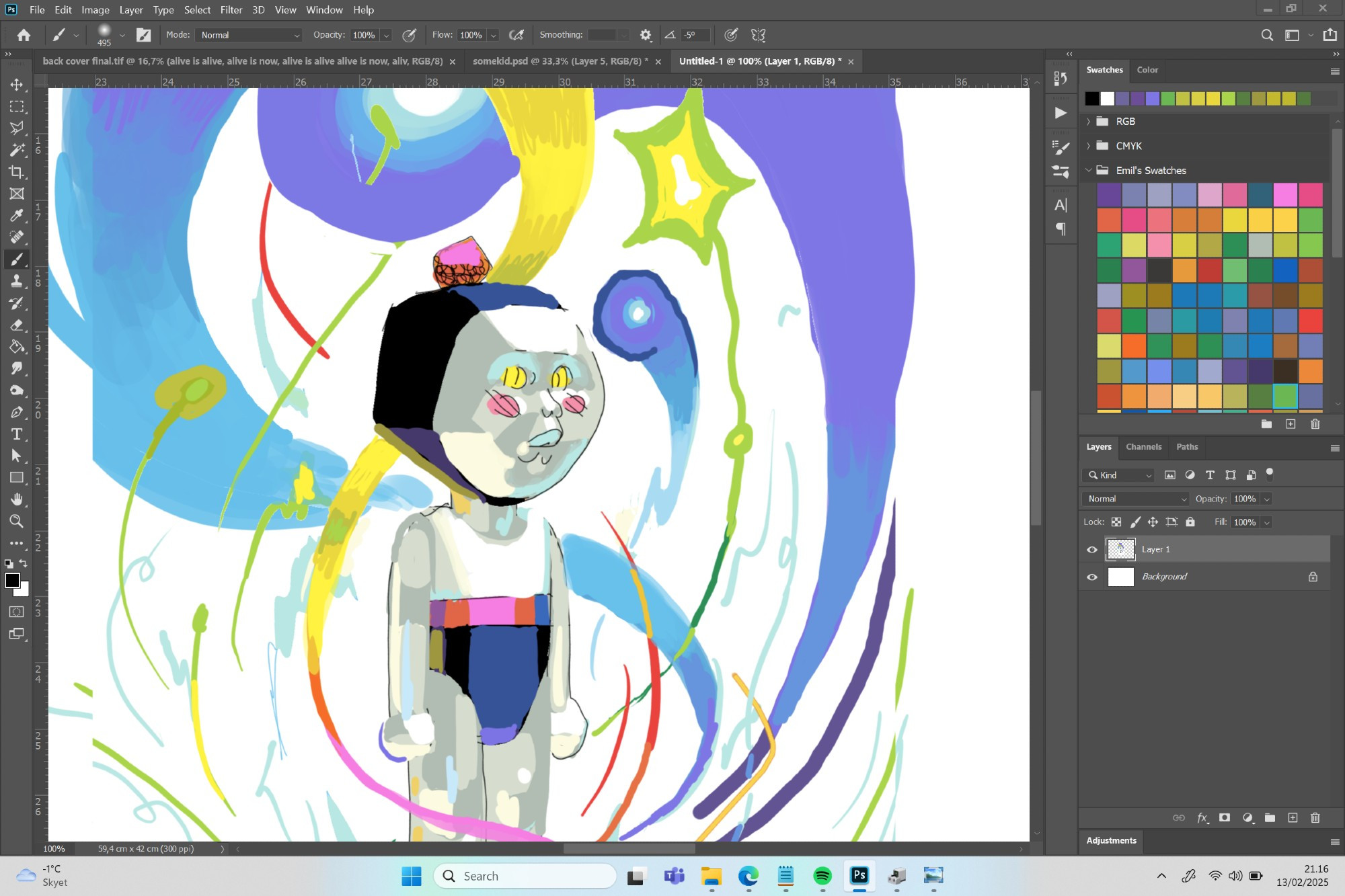Toggle lock position
The image size is (1345, 896).
[x=1153, y=522]
